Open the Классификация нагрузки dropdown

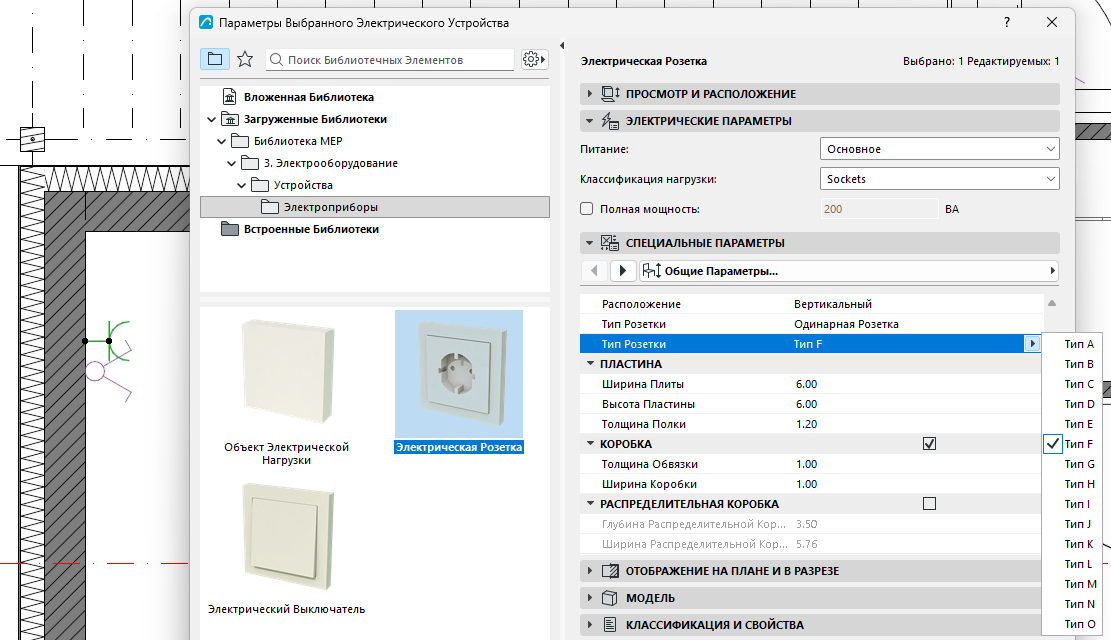pos(940,179)
